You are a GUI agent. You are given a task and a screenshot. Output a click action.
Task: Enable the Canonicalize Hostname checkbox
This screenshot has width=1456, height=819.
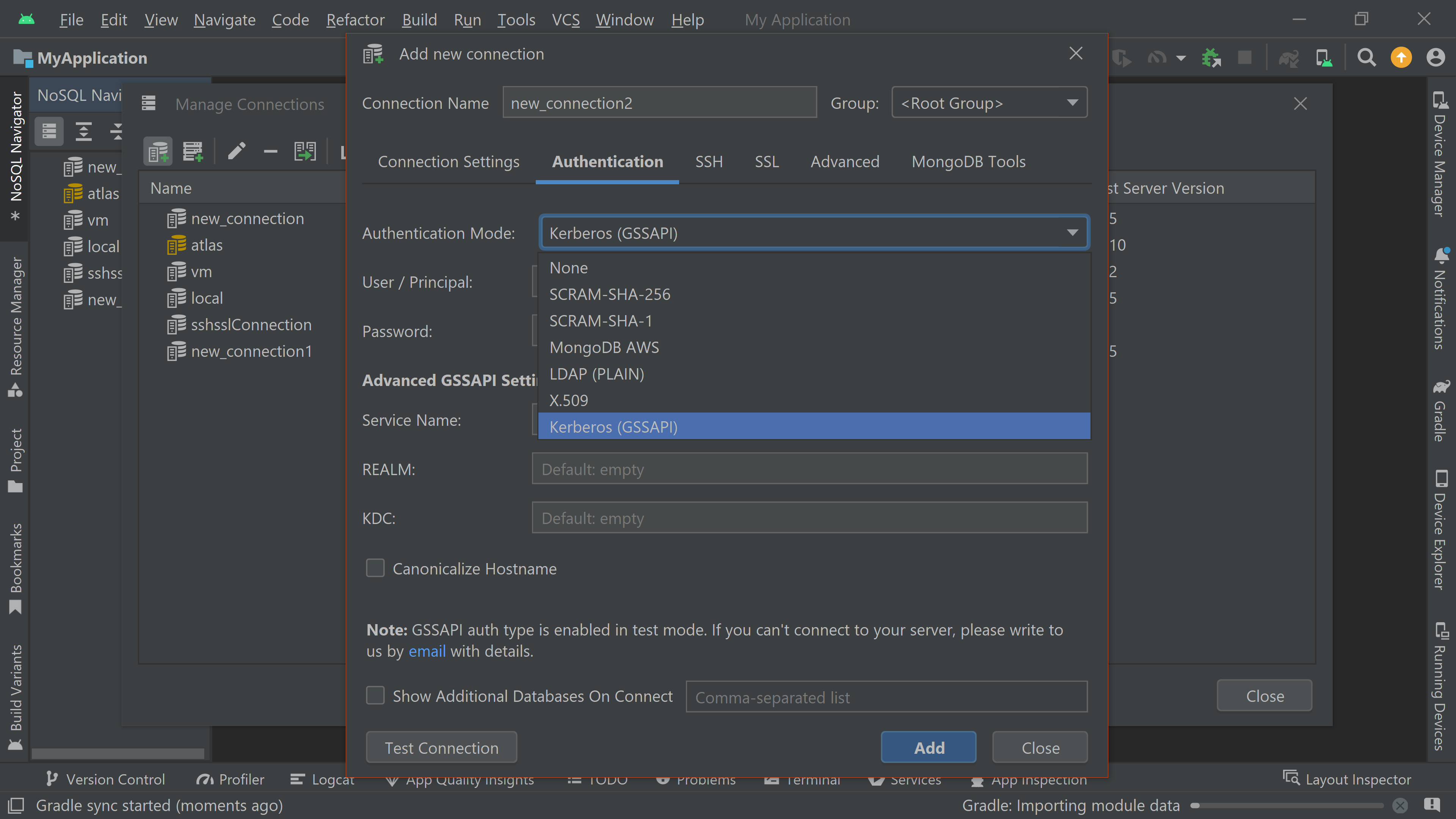[375, 568]
